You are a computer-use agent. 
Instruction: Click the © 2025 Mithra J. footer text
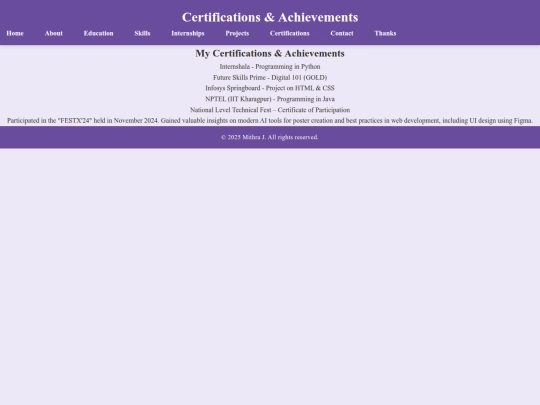270,137
